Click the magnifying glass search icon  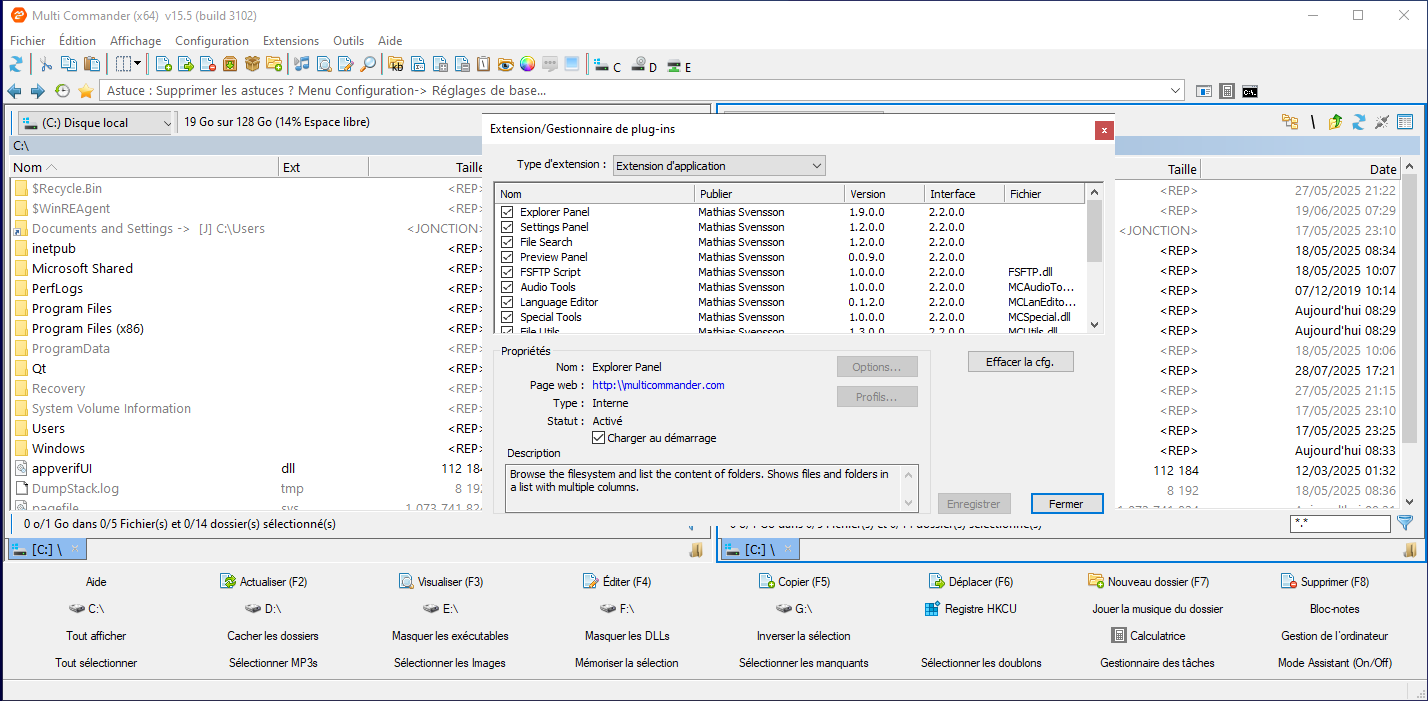pyautogui.click(x=368, y=65)
